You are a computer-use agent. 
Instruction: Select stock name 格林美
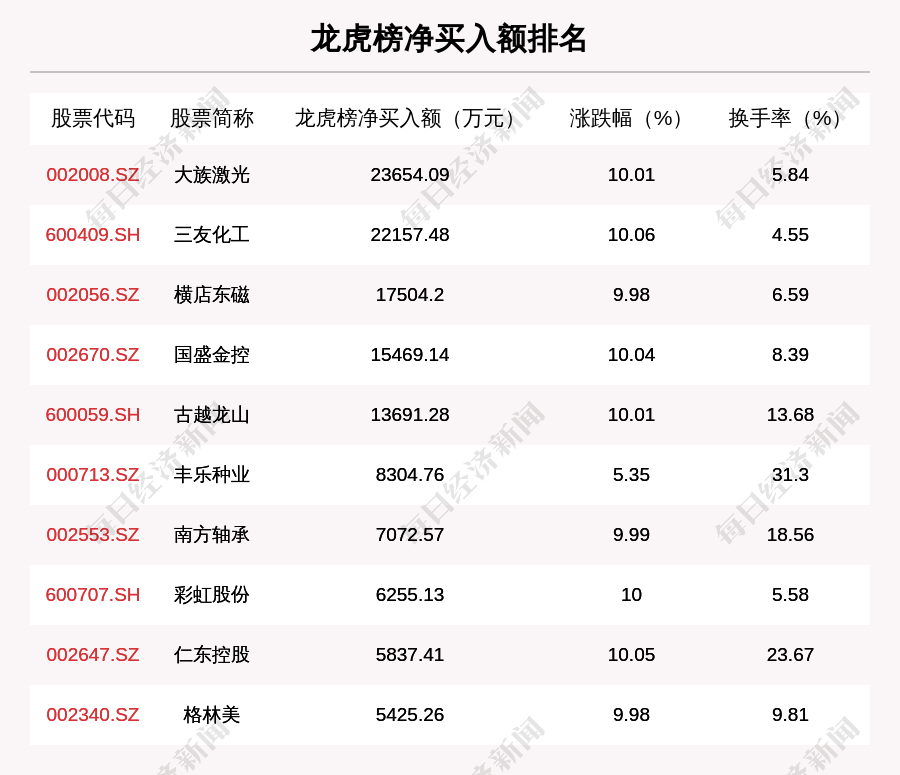(x=212, y=715)
